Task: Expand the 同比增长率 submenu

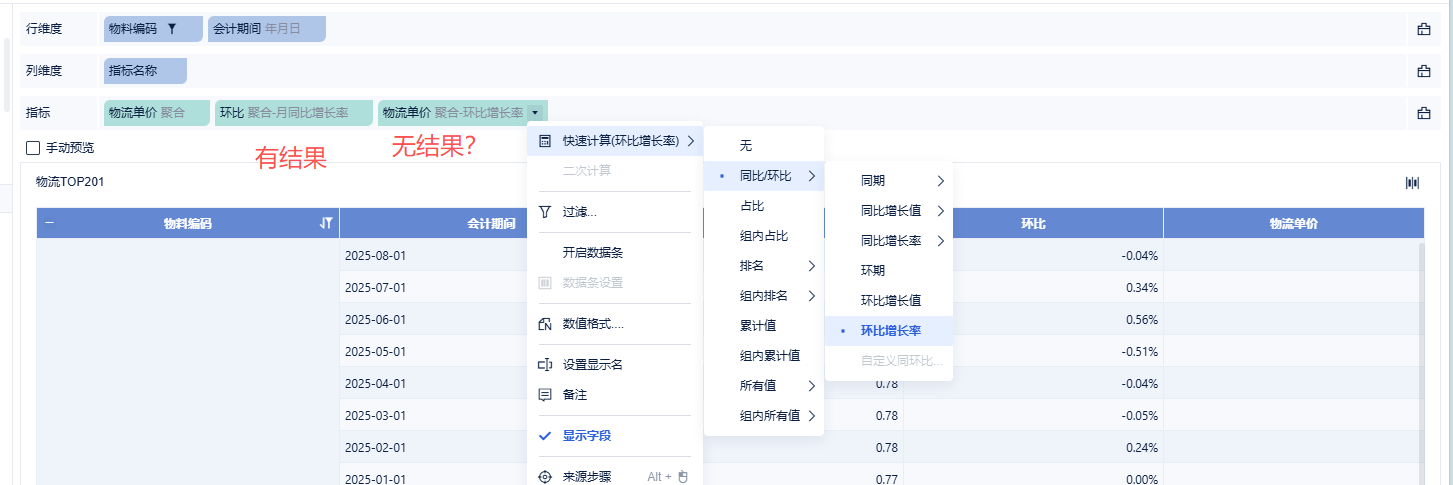Action: [x=904, y=241]
